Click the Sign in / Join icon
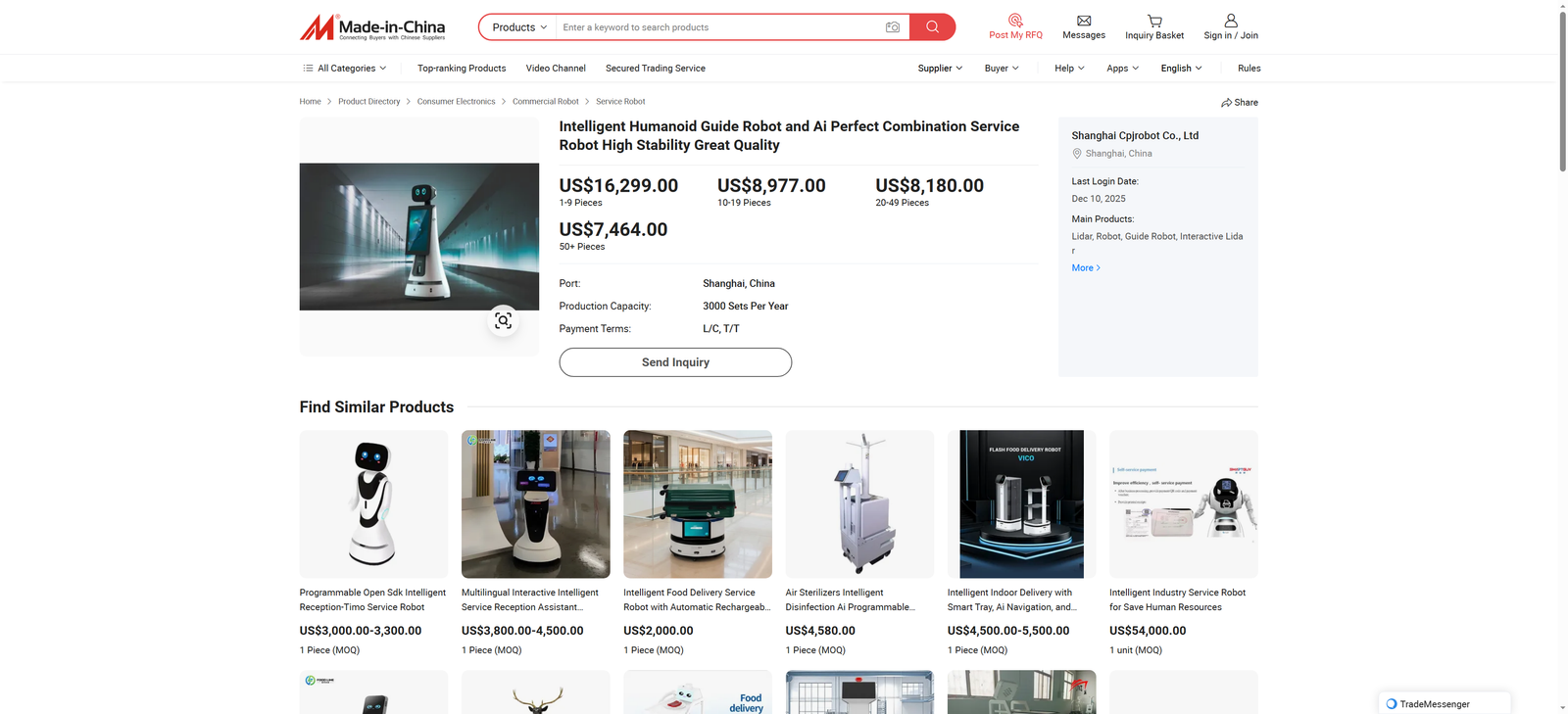 tap(1231, 21)
